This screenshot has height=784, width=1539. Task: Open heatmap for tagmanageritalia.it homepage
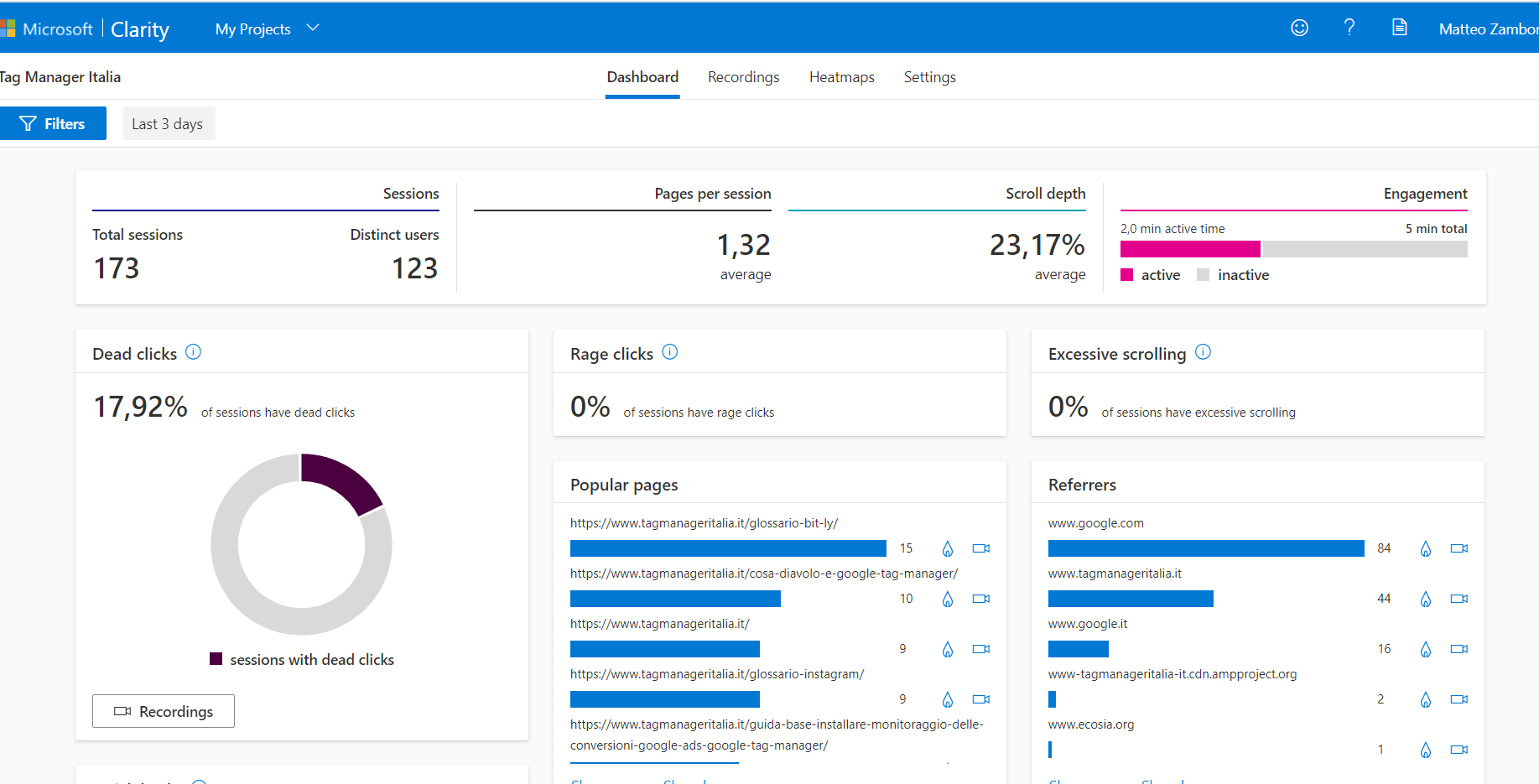pyautogui.click(x=948, y=649)
